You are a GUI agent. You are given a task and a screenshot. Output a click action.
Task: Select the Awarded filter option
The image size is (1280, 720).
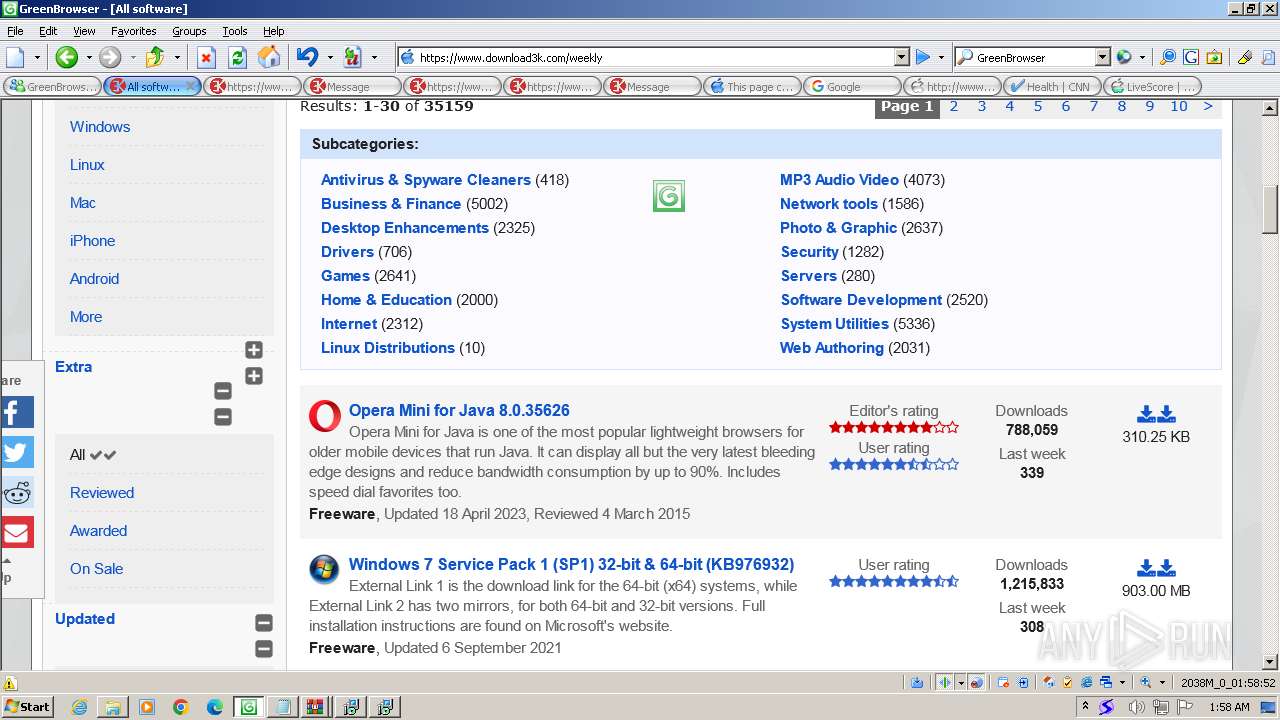point(98,531)
